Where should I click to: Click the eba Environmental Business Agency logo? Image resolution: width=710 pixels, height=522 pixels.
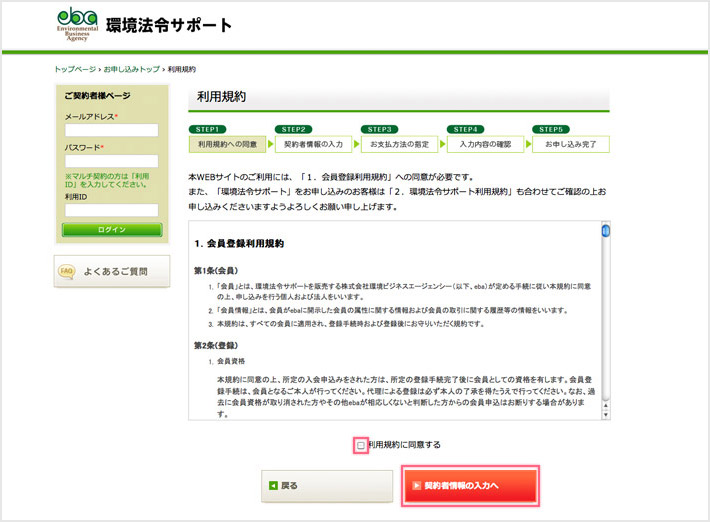(x=77, y=25)
